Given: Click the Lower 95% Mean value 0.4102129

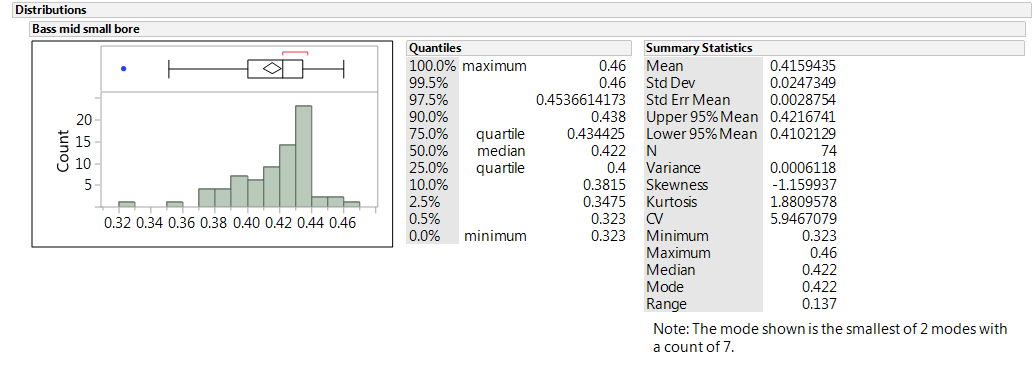Looking at the screenshot, I should click(x=803, y=135).
